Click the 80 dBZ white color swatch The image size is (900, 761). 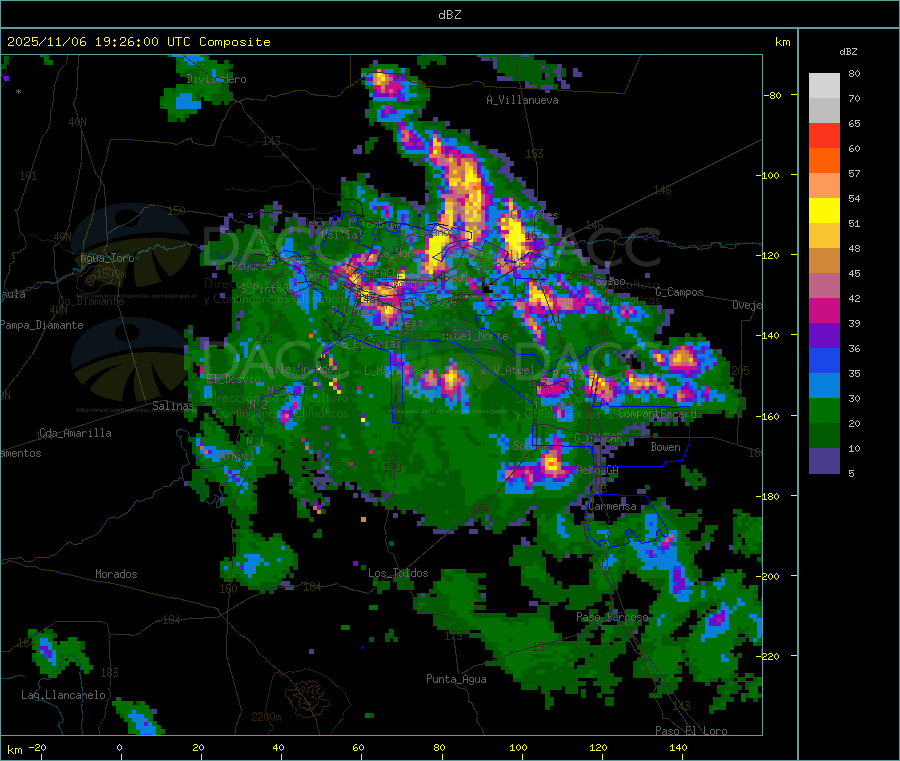tap(824, 86)
